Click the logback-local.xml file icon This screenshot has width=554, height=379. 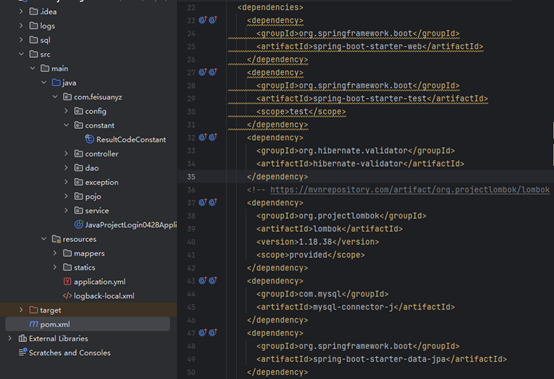click(67, 296)
